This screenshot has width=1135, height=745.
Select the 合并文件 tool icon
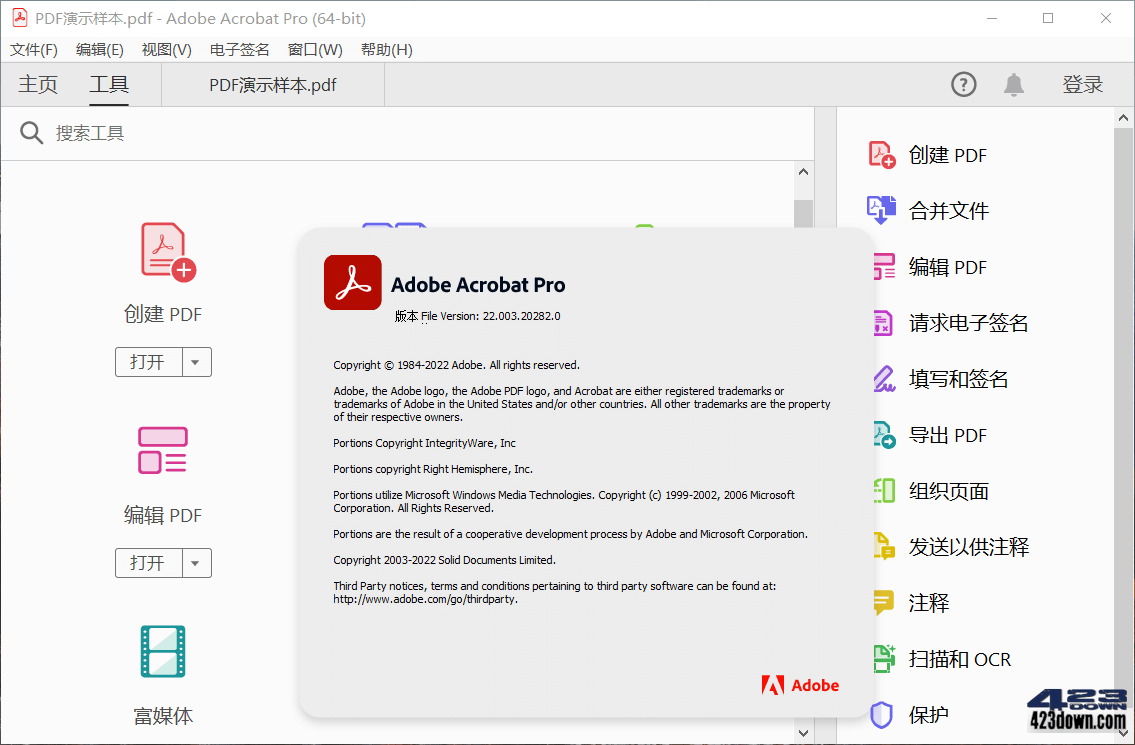[x=881, y=210]
